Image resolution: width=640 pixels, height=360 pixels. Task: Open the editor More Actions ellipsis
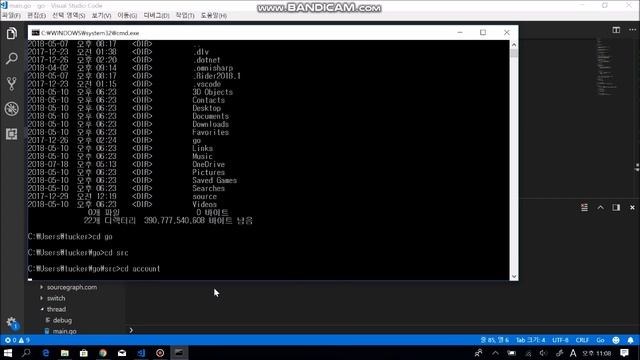pos(632,30)
